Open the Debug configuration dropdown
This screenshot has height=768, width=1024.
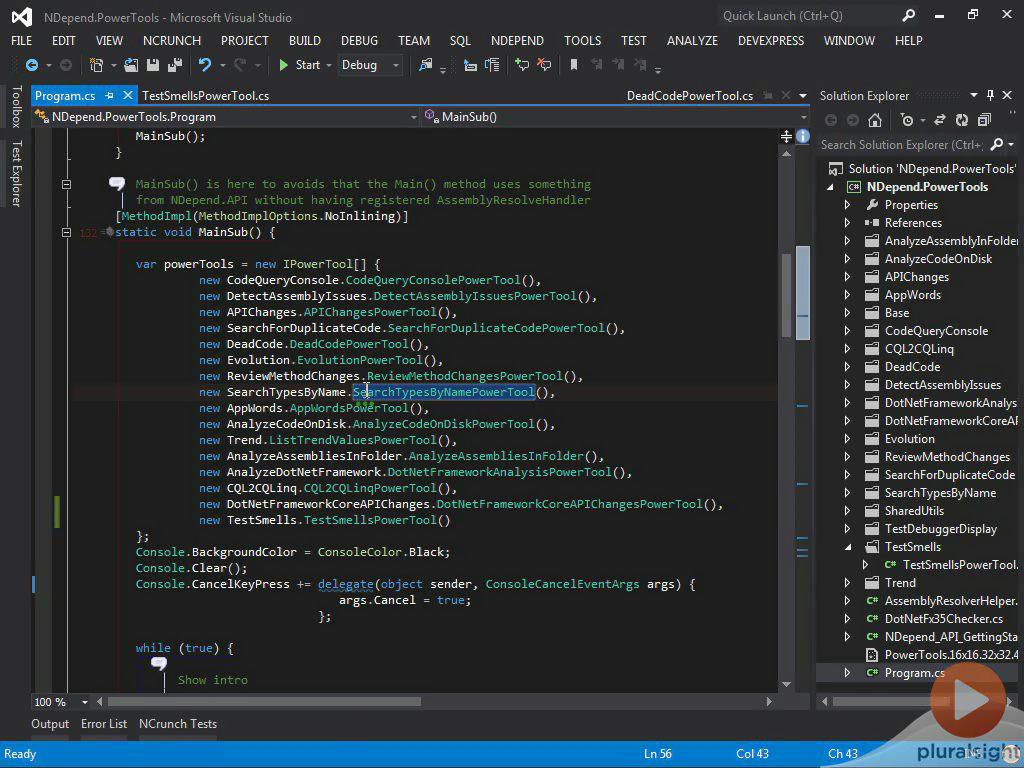396,65
